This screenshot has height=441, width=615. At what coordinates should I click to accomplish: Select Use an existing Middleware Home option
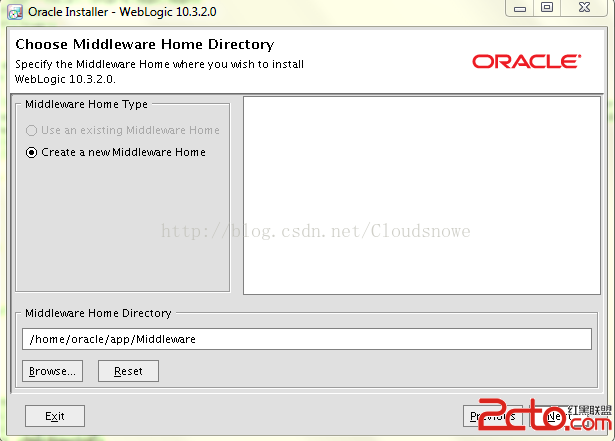122,130
